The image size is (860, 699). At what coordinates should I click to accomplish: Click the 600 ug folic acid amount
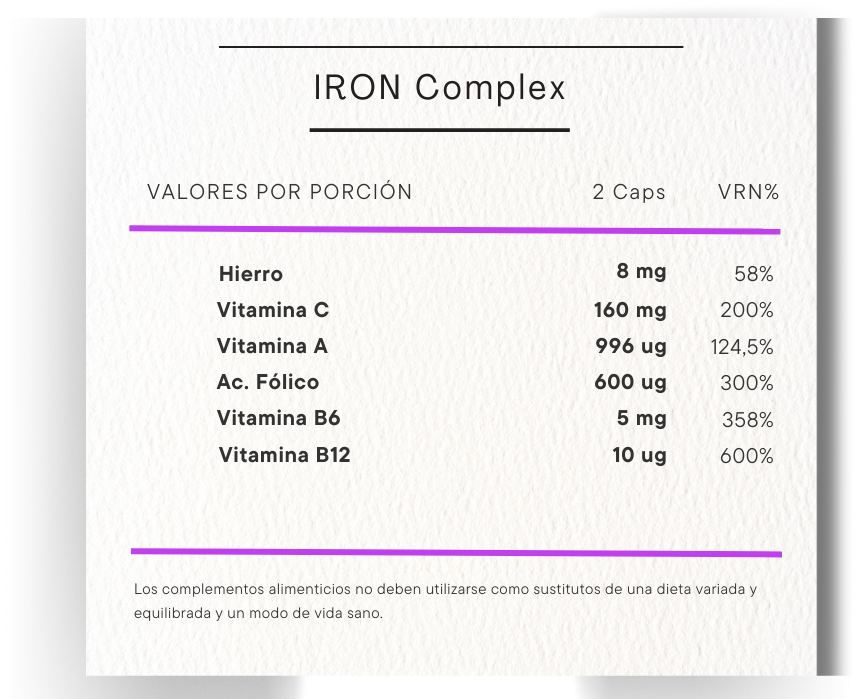630,382
